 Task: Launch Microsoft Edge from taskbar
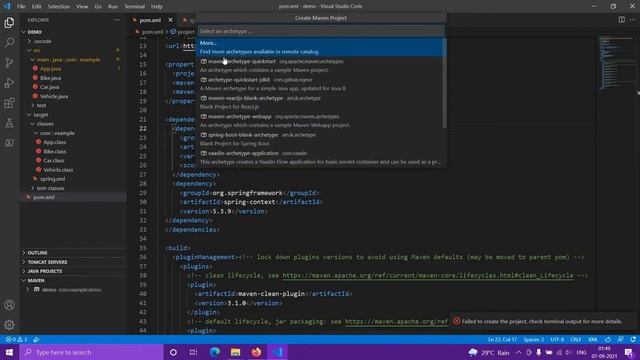coord(215,352)
